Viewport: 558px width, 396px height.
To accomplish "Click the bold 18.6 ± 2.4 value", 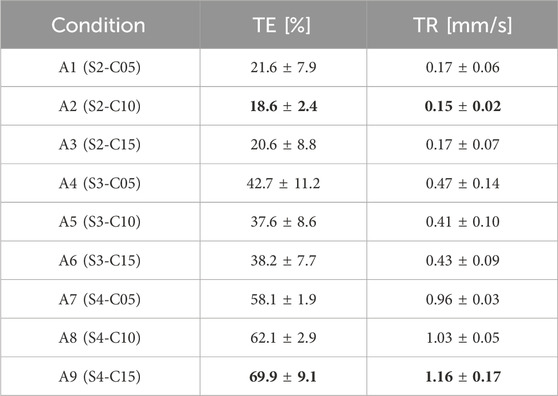I will pyautogui.click(x=283, y=106).
